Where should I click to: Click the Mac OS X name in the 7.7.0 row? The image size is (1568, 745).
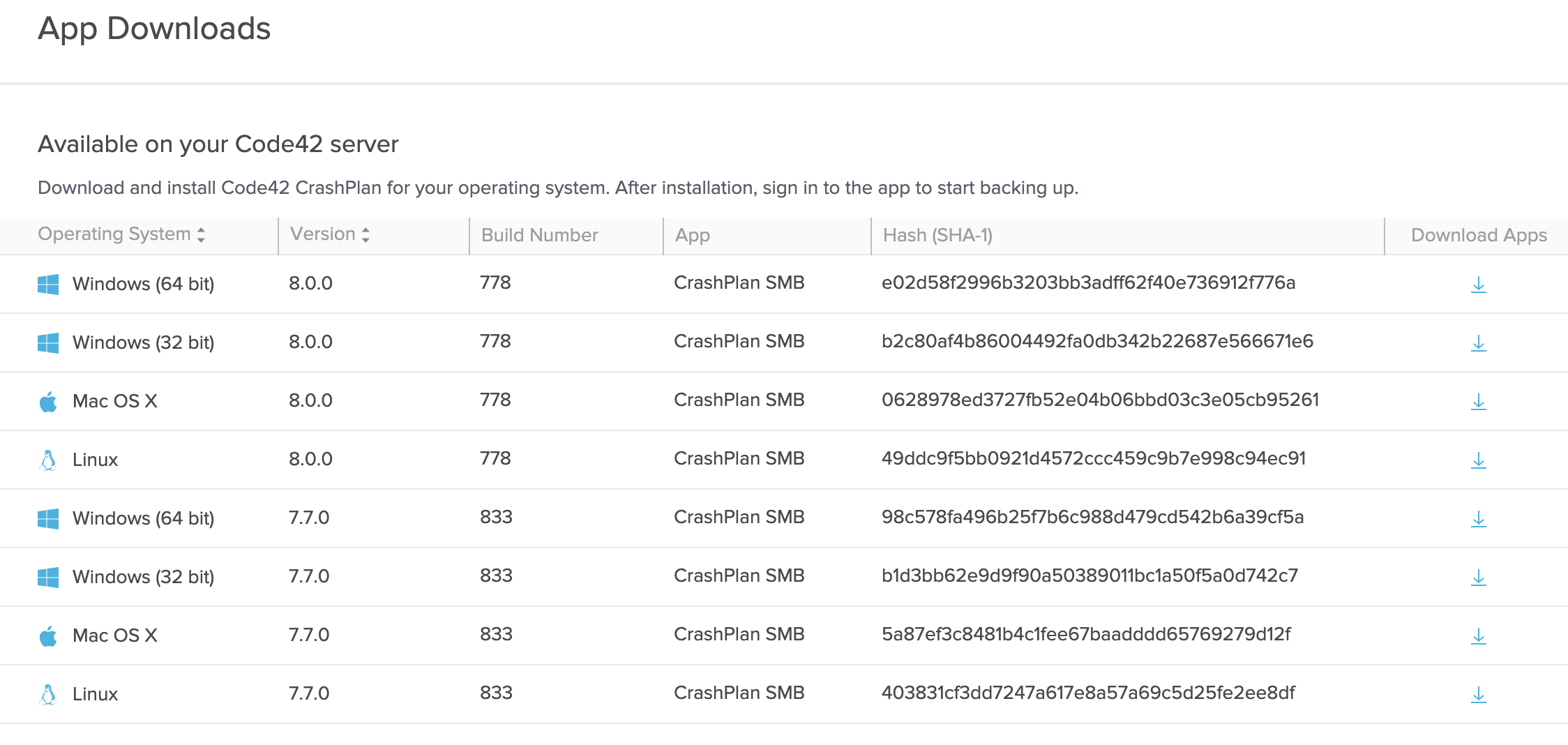coord(115,635)
